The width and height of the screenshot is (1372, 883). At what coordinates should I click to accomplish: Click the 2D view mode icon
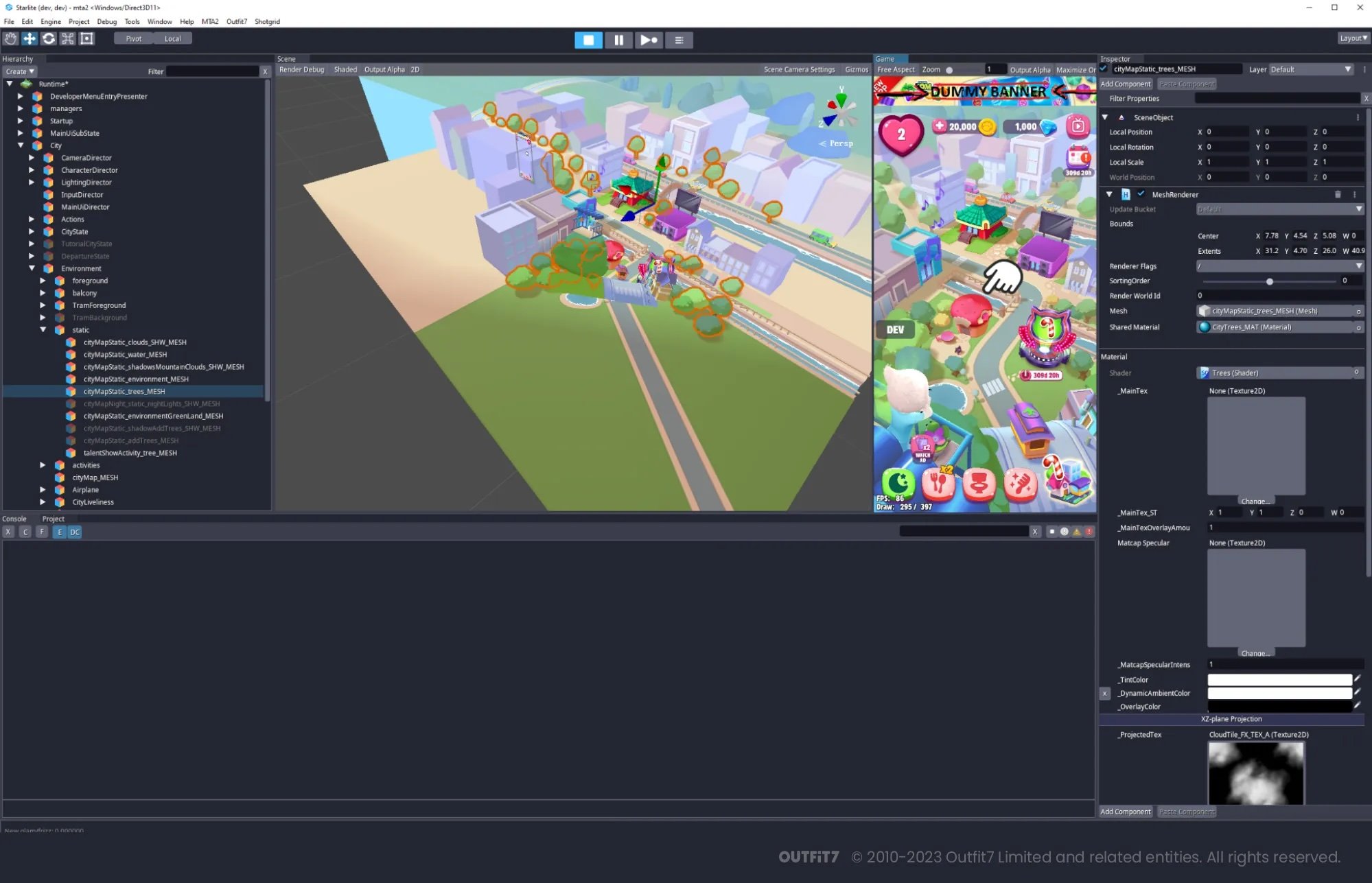pos(414,68)
